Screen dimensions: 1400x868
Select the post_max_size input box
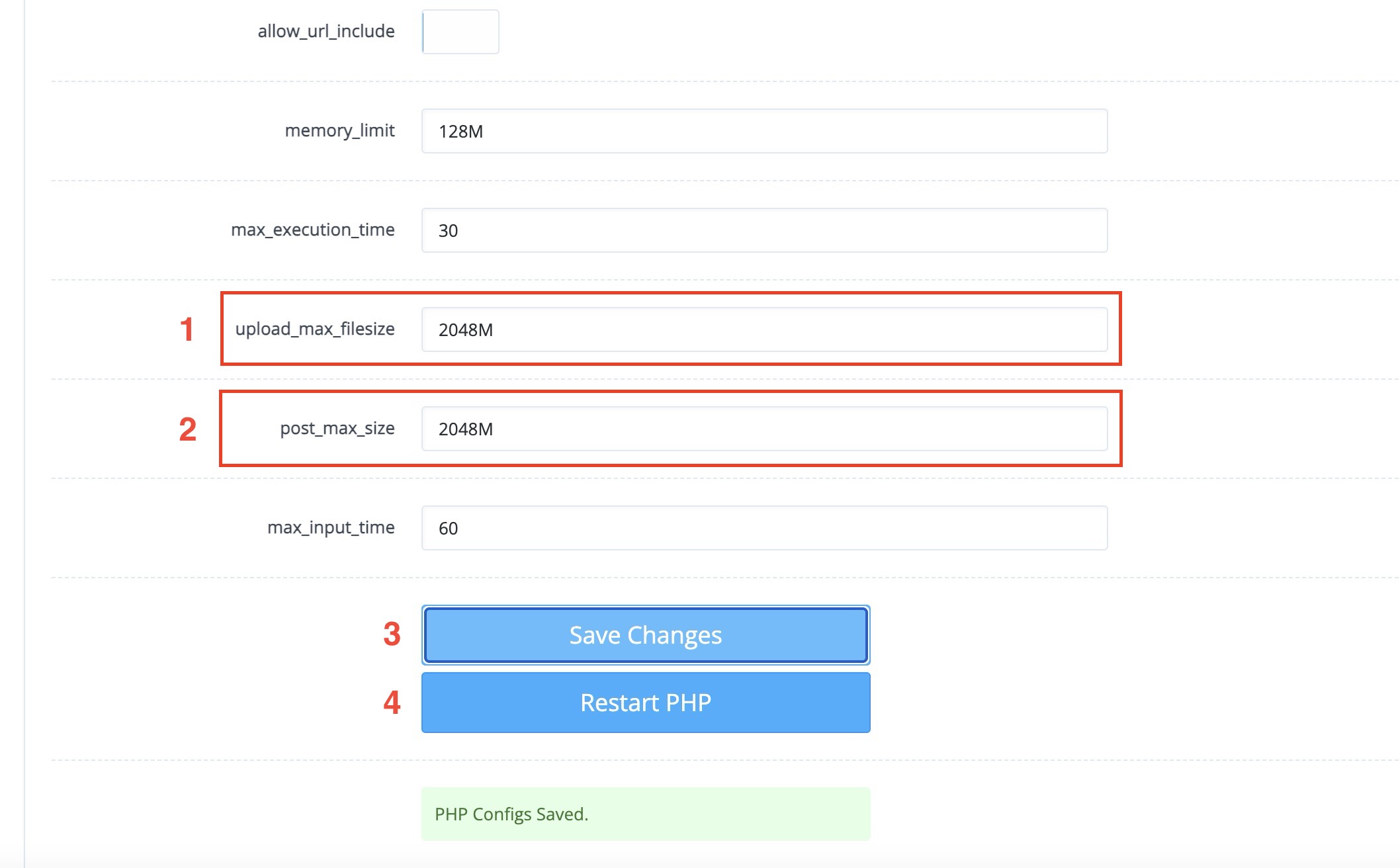coord(764,429)
